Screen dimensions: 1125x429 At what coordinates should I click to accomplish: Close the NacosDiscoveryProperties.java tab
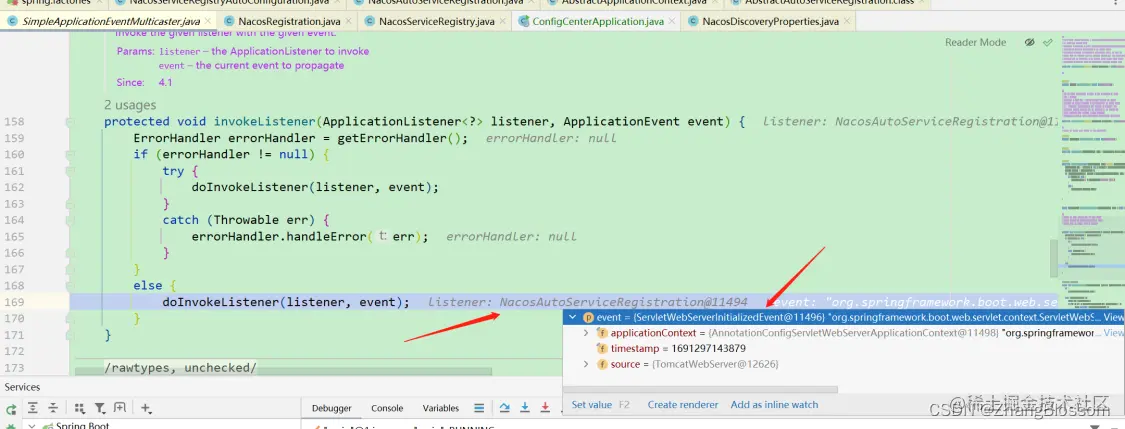coord(847,22)
